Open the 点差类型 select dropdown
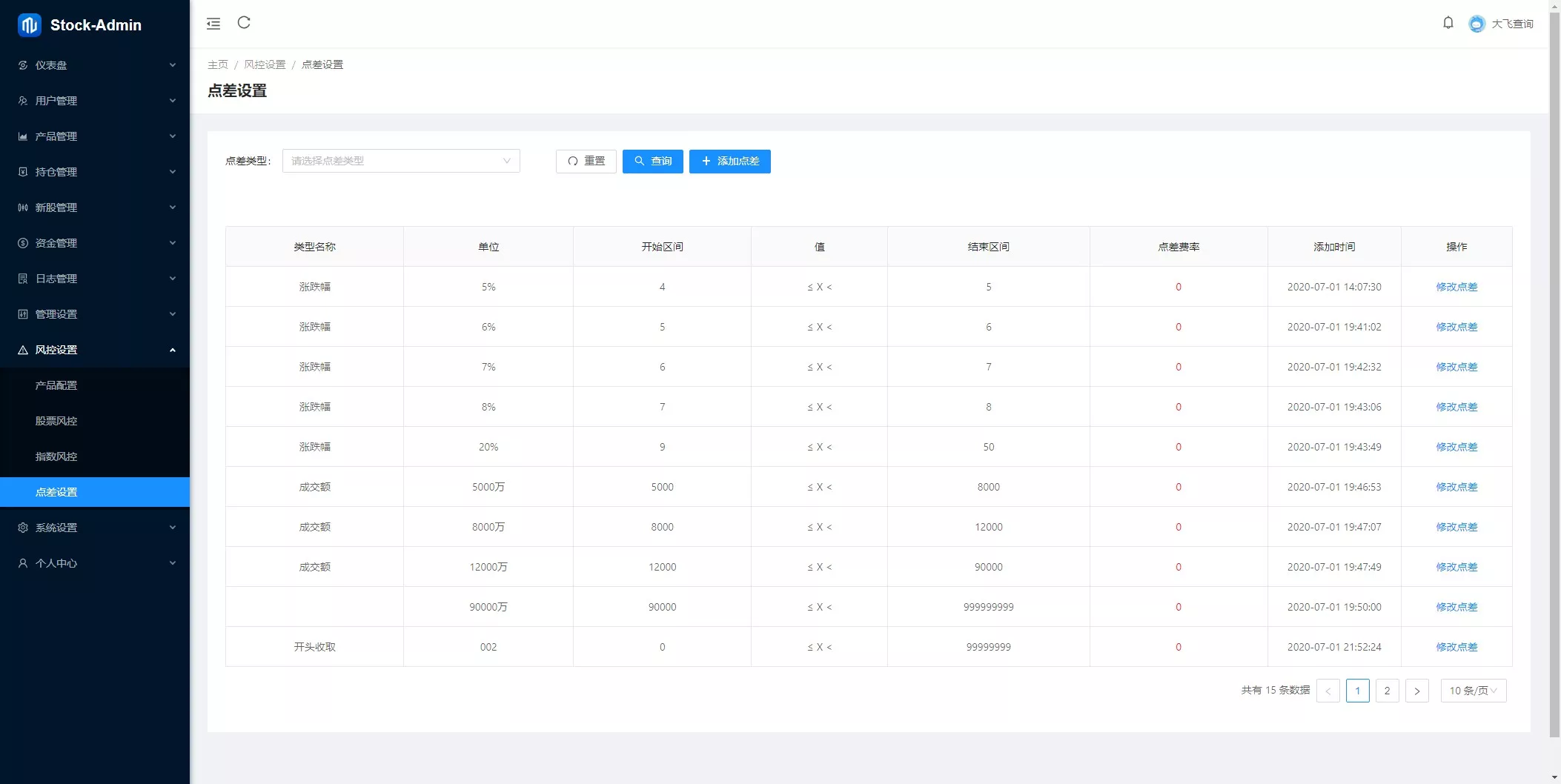The image size is (1561, 784). [400, 161]
